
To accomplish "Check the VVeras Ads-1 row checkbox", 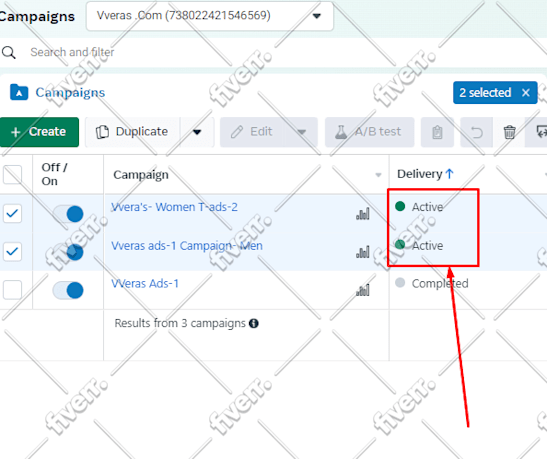I will point(12,290).
